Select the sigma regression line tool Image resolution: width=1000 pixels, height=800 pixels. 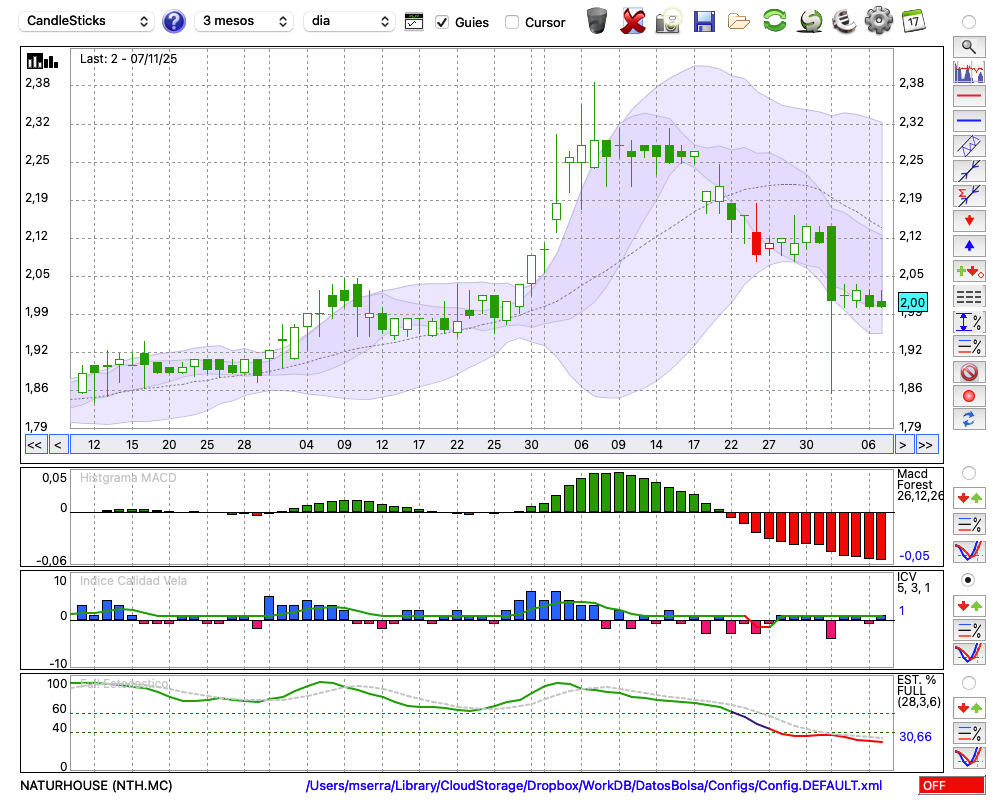point(969,196)
